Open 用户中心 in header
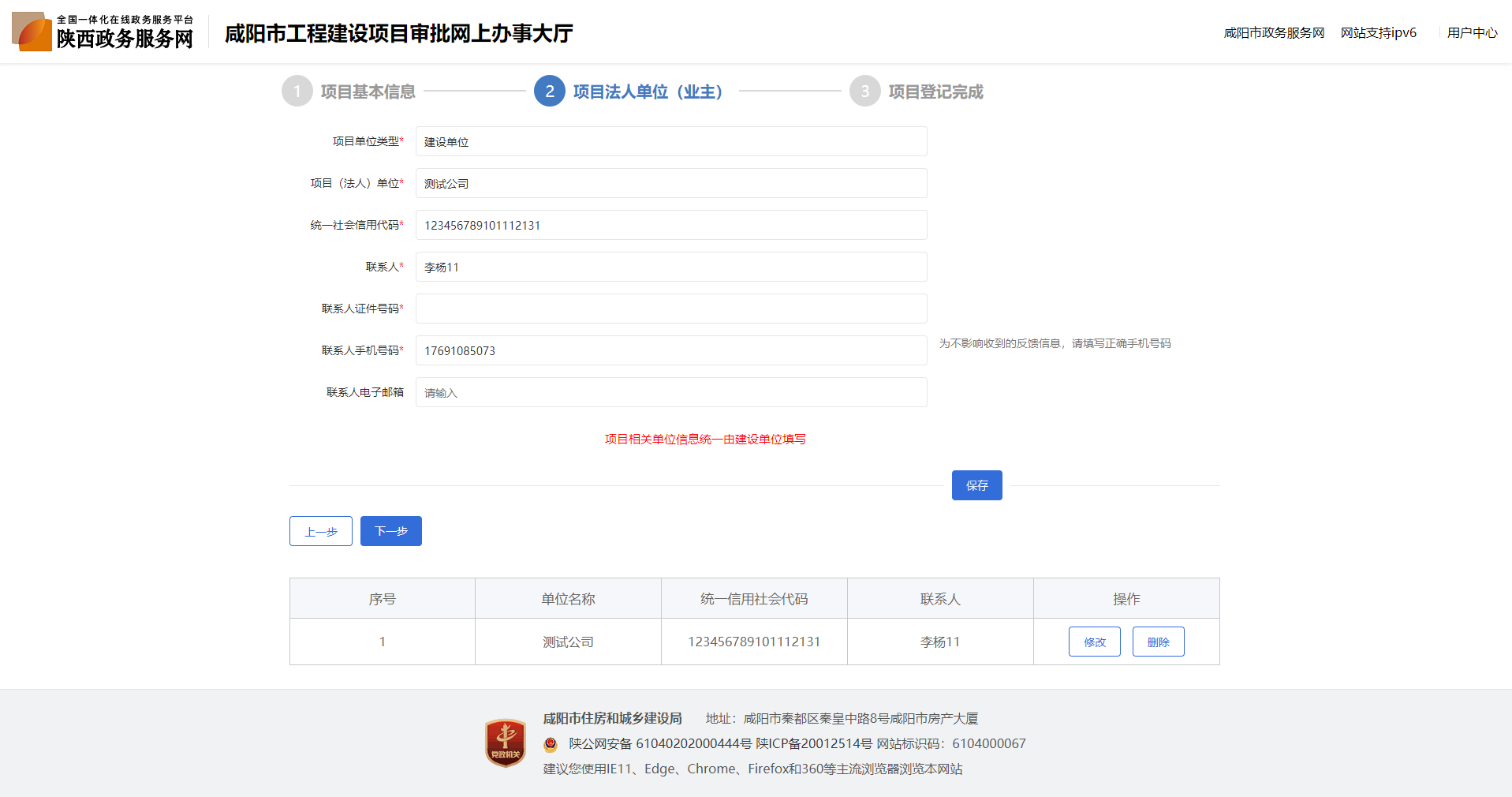 tap(1472, 32)
